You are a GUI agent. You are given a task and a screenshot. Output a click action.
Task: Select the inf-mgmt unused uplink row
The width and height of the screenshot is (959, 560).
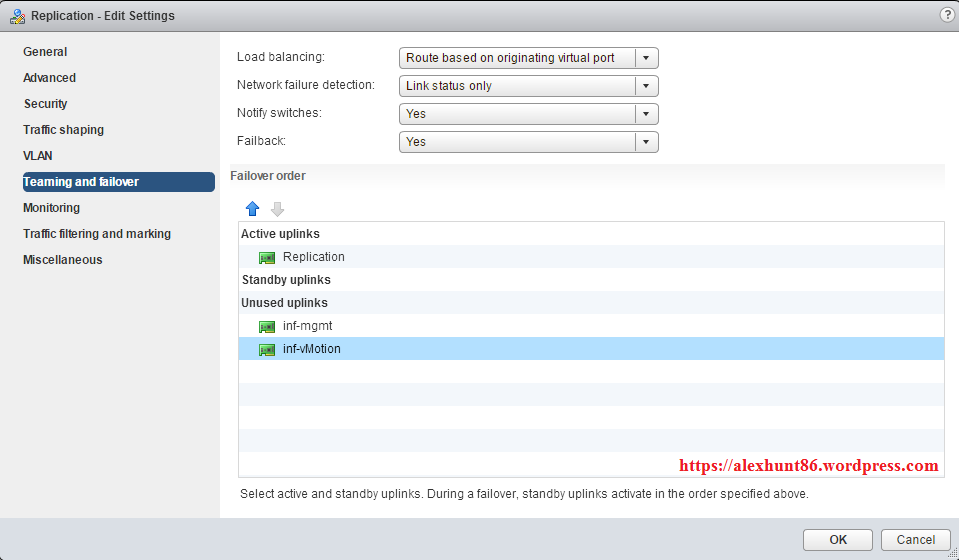click(309, 326)
